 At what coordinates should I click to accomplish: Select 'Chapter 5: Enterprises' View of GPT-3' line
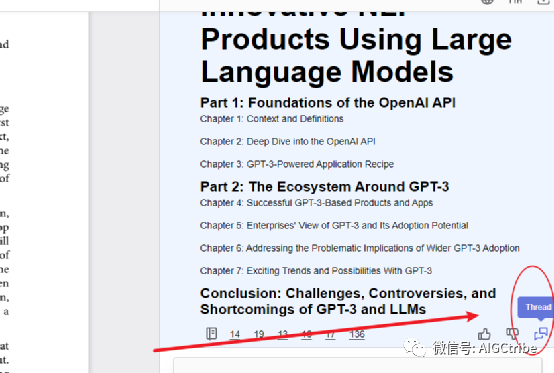pos(334,225)
